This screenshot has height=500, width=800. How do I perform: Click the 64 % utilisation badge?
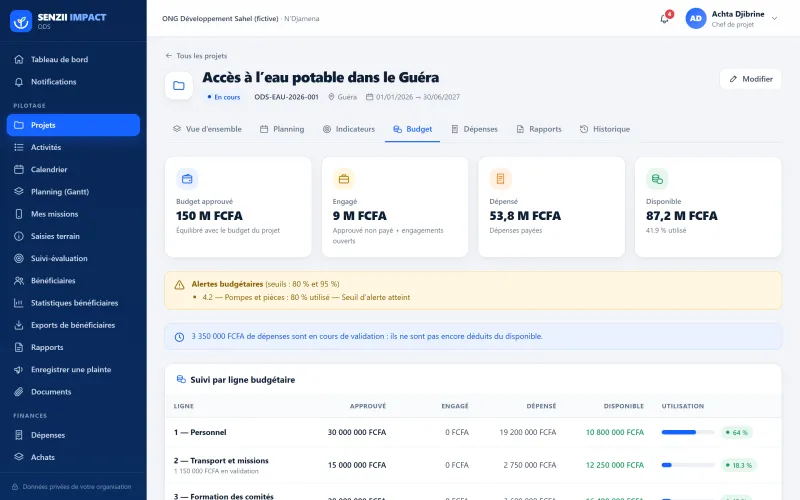(737, 433)
